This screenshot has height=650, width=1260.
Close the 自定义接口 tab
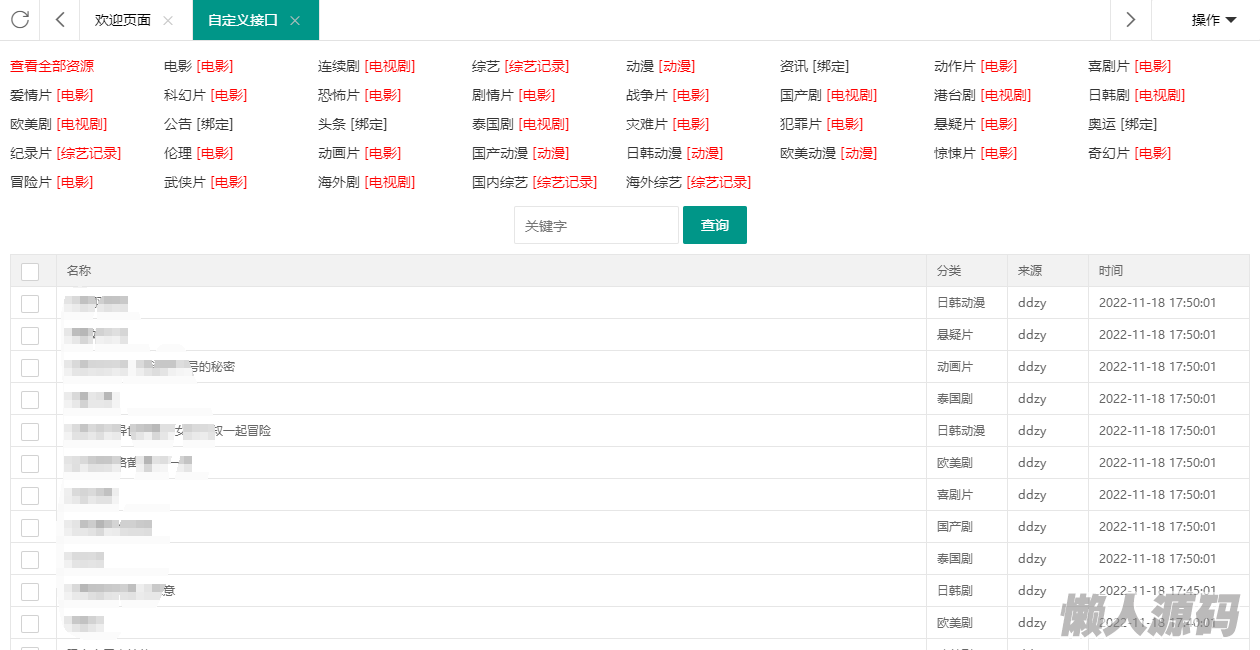(x=295, y=21)
